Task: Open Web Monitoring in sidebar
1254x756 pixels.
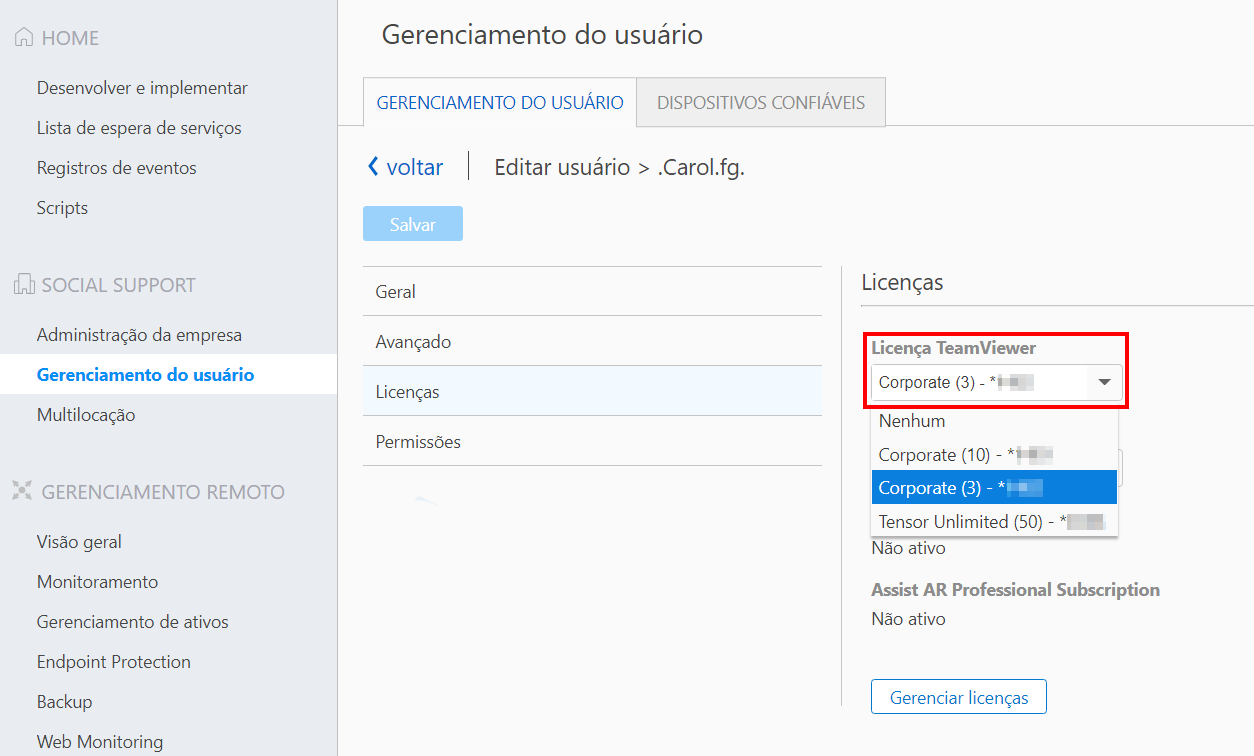Action: [x=100, y=742]
